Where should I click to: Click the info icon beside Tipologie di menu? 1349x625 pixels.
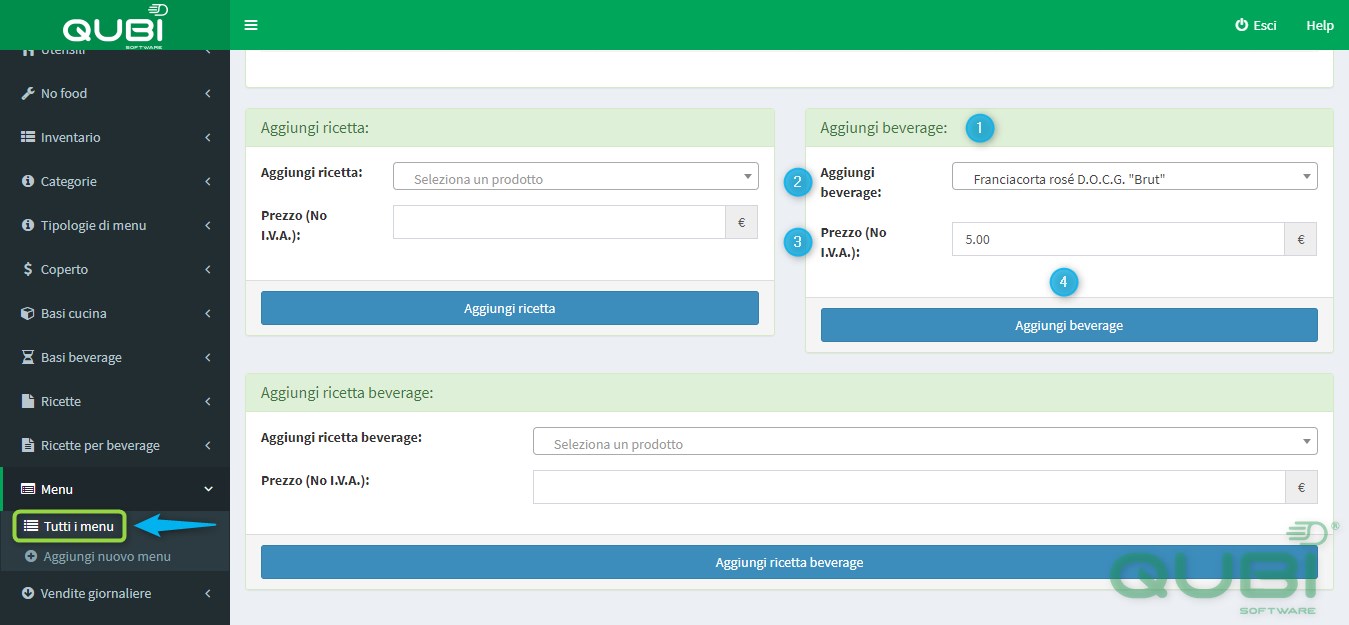click(x=28, y=225)
